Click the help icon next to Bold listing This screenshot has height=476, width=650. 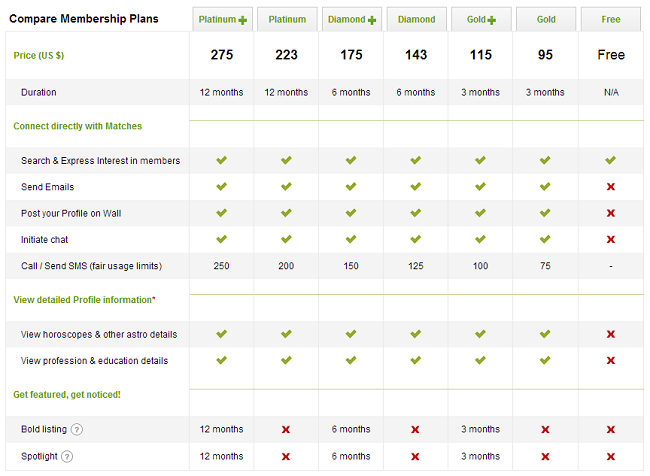[x=77, y=430]
